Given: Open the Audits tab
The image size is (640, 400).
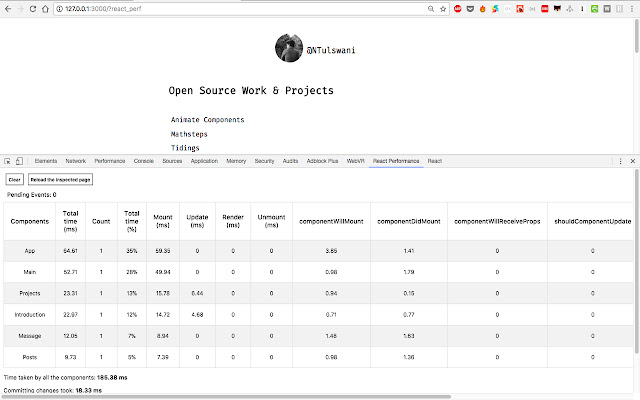Looking at the screenshot, I should click(290, 161).
